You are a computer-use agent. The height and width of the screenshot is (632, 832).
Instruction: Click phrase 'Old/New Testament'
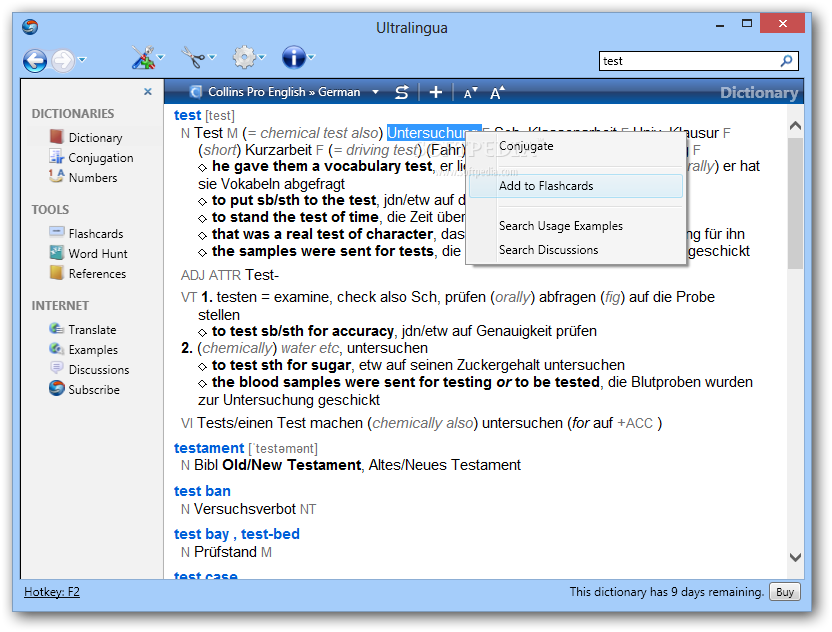291,465
